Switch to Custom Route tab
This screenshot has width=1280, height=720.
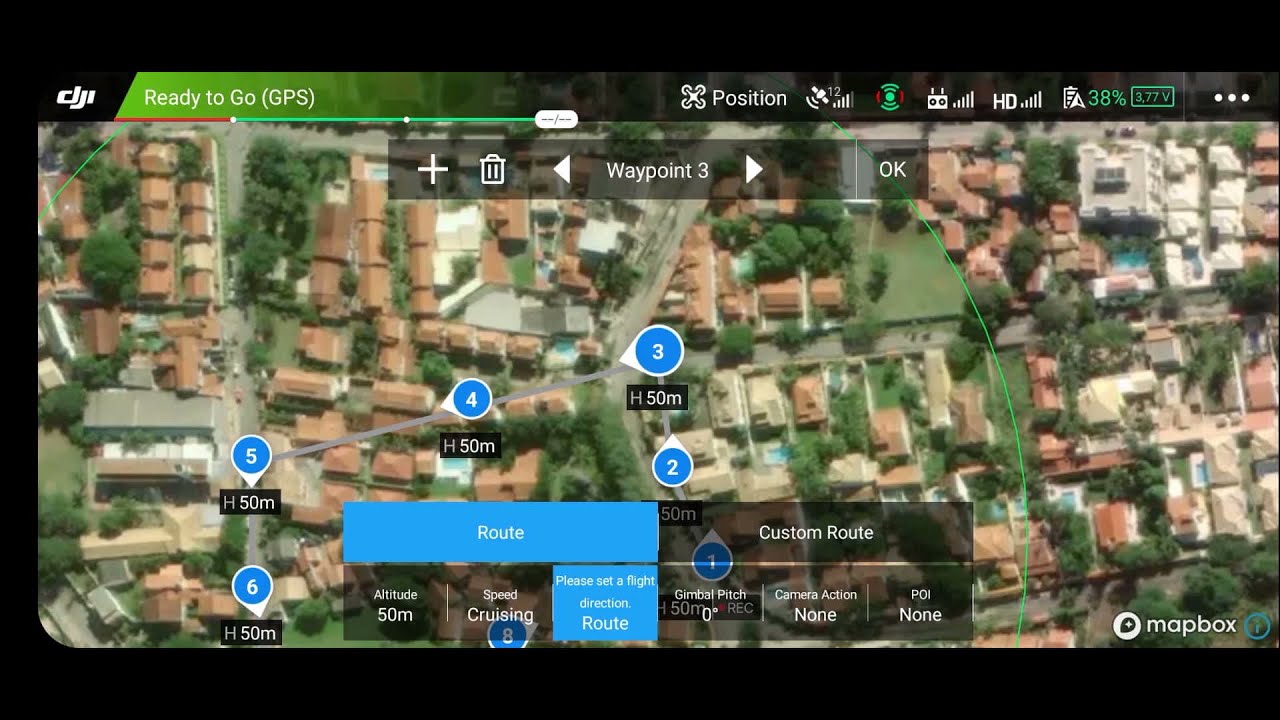(816, 532)
